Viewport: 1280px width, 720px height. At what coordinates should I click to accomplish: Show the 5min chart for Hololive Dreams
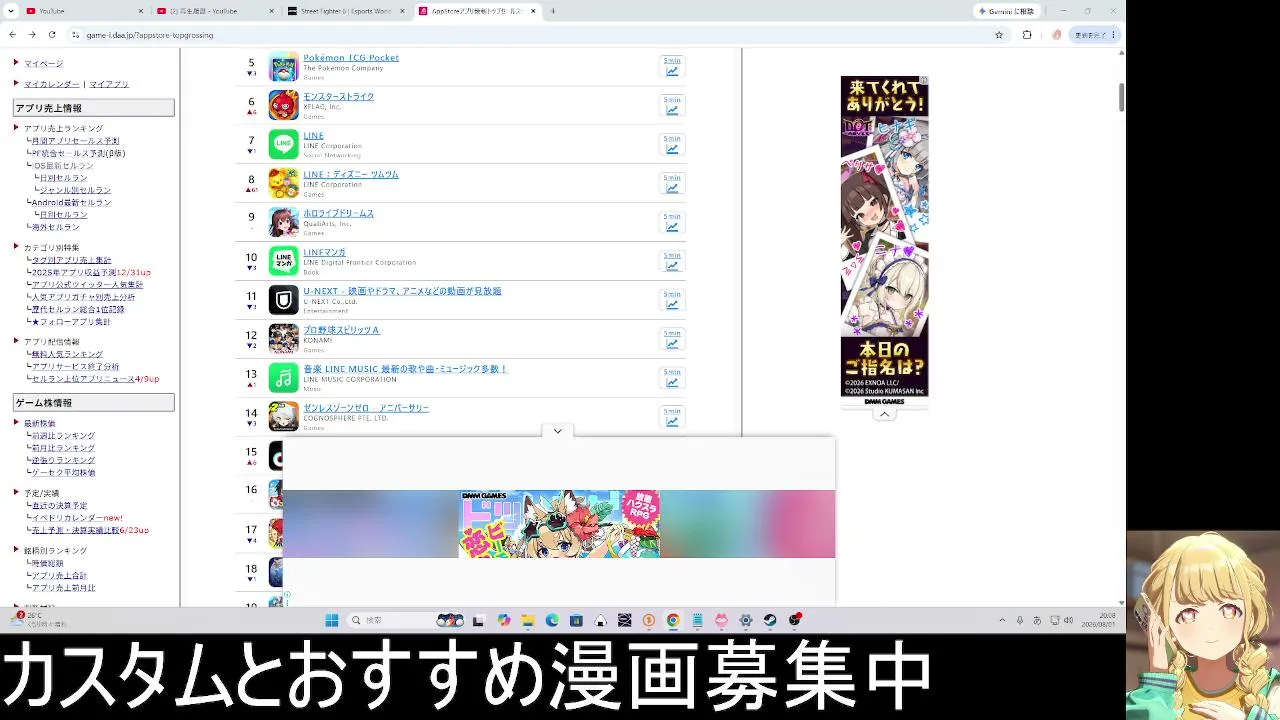pyautogui.click(x=672, y=222)
